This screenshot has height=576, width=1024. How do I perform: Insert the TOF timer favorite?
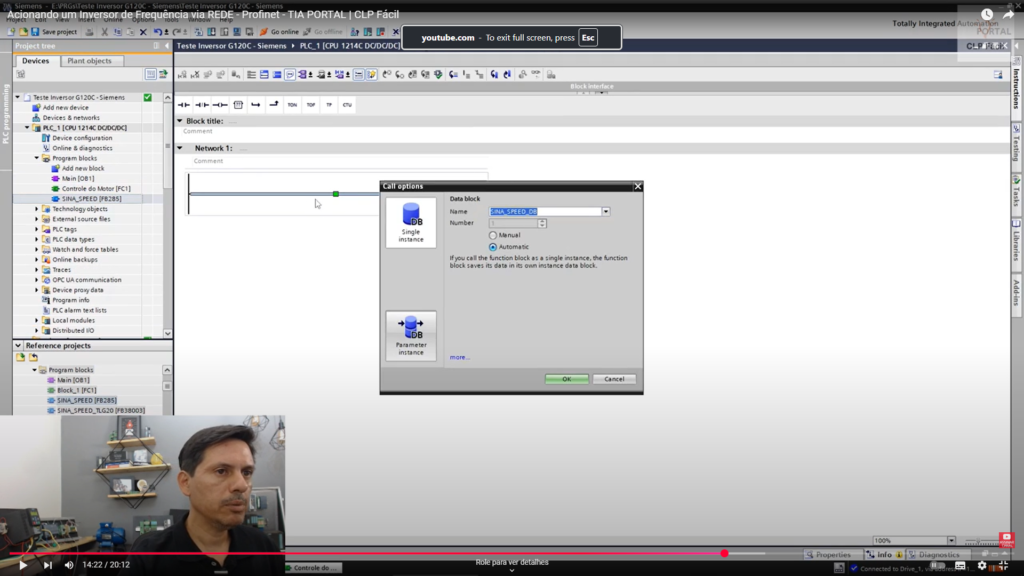click(x=311, y=104)
